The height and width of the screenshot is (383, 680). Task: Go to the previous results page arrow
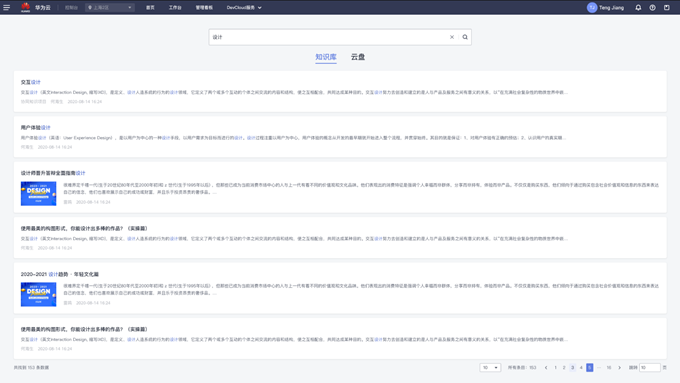546,367
